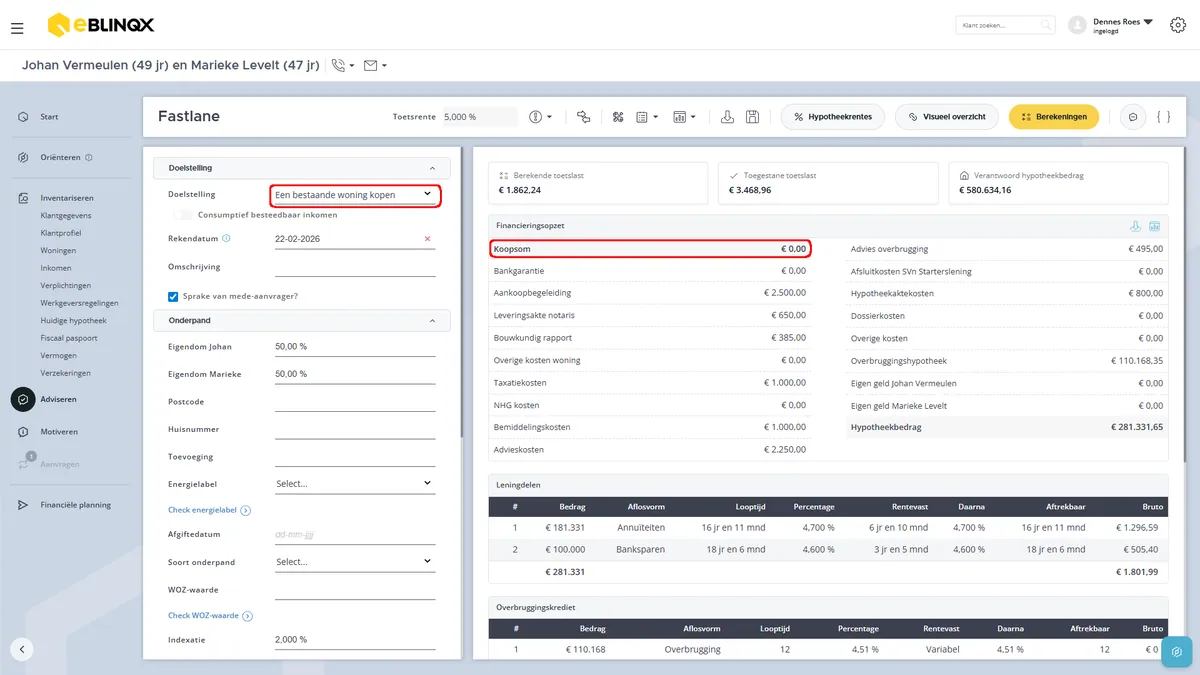Click the Toetsrente percentage field

pos(480,117)
